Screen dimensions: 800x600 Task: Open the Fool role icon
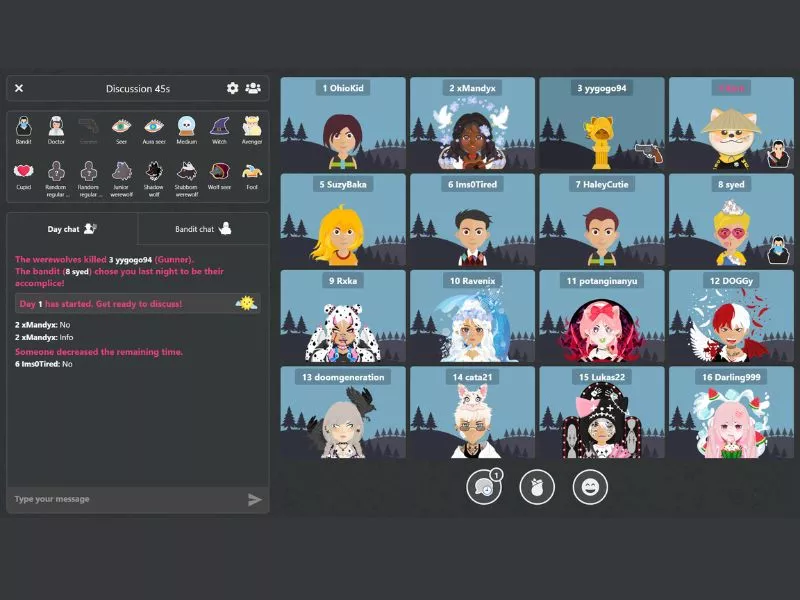click(252, 171)
